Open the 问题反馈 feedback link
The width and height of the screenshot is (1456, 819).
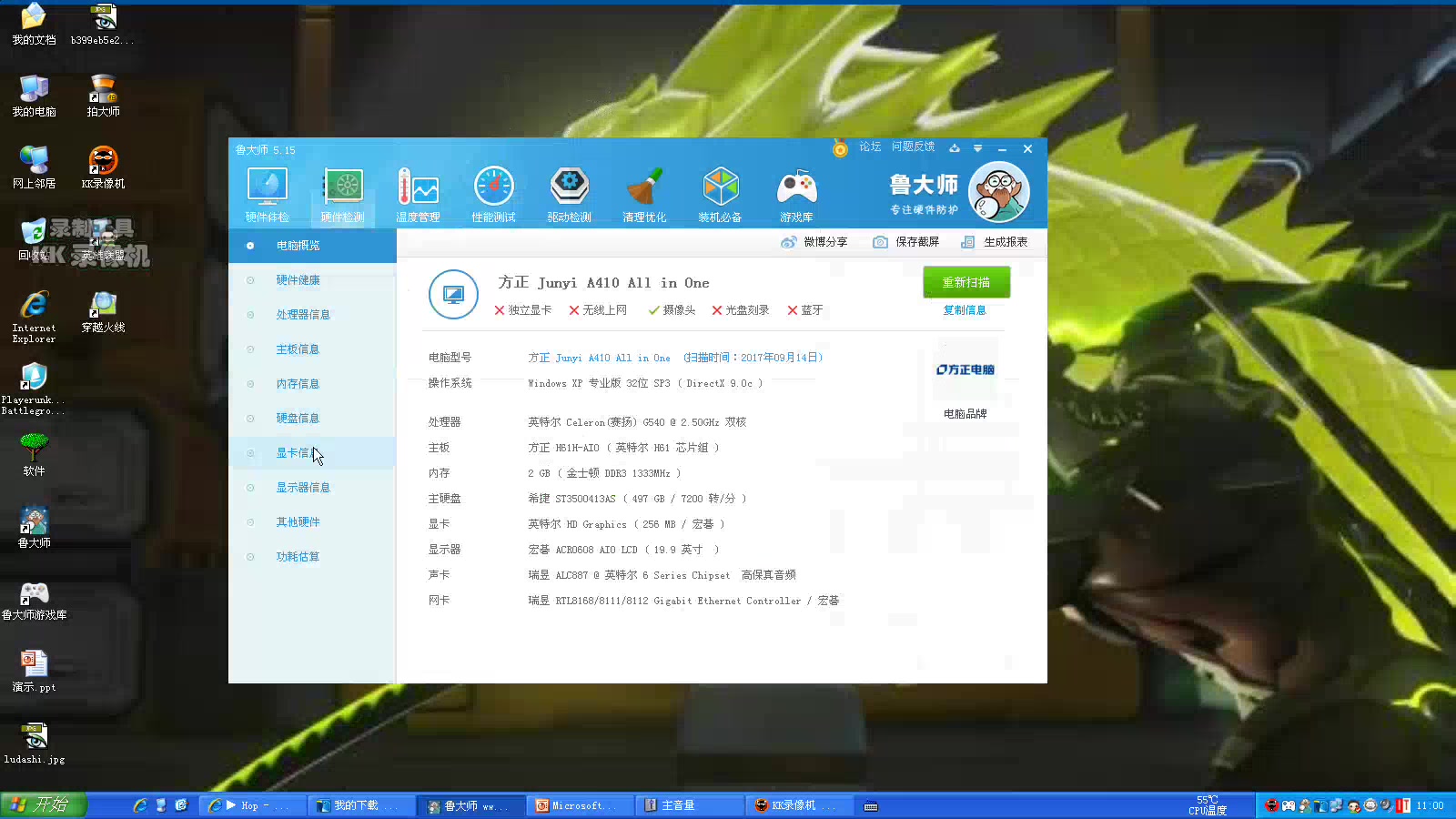pyautogui.click(x=913, y=147)
